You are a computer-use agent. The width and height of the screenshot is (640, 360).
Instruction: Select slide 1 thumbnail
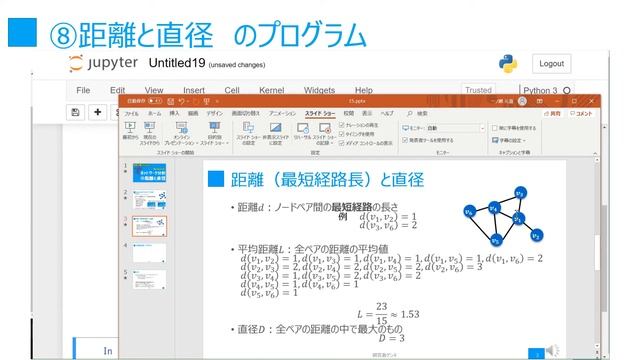click(x=149, y=173)
